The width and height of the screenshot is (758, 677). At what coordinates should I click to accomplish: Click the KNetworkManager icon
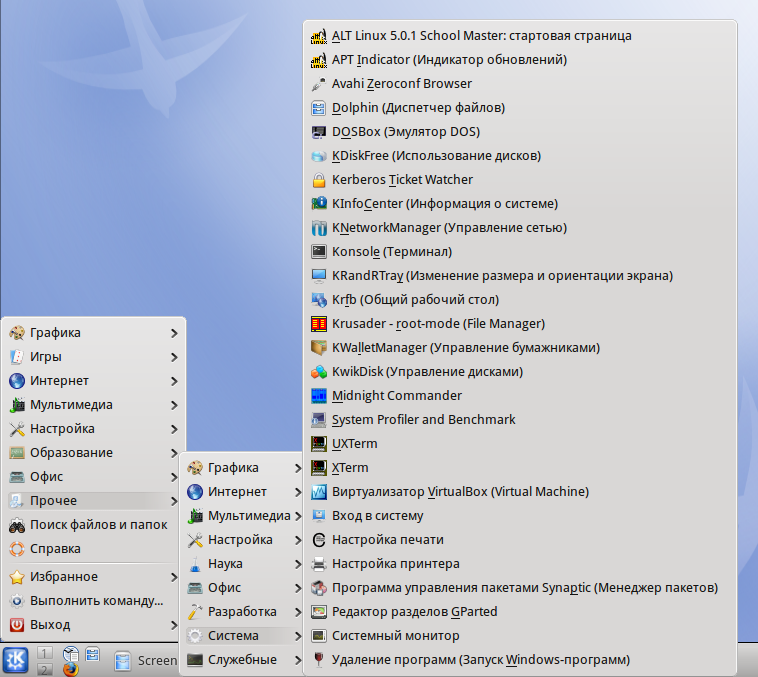point(319,228)
